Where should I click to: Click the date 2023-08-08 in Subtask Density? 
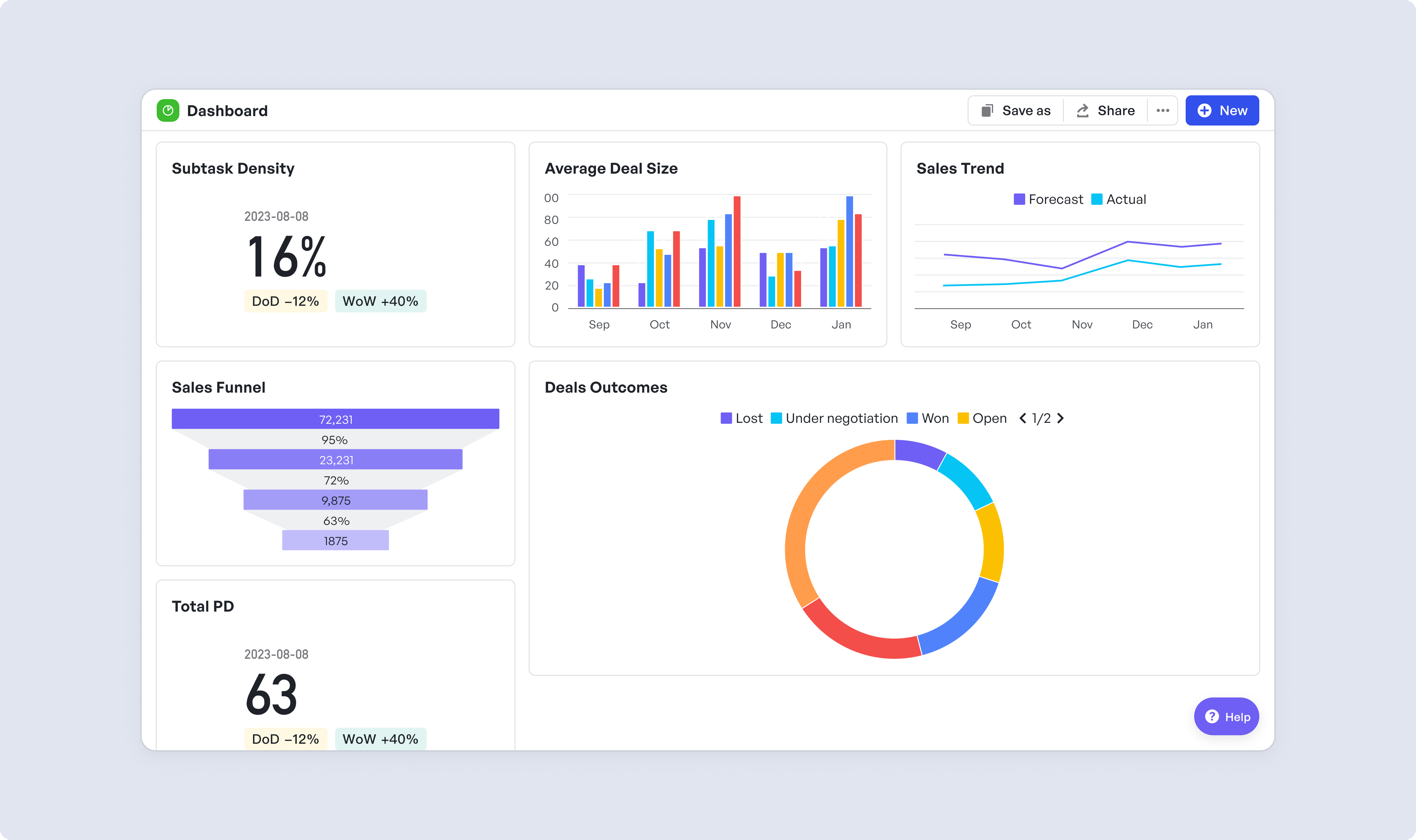tap(276, 216)
